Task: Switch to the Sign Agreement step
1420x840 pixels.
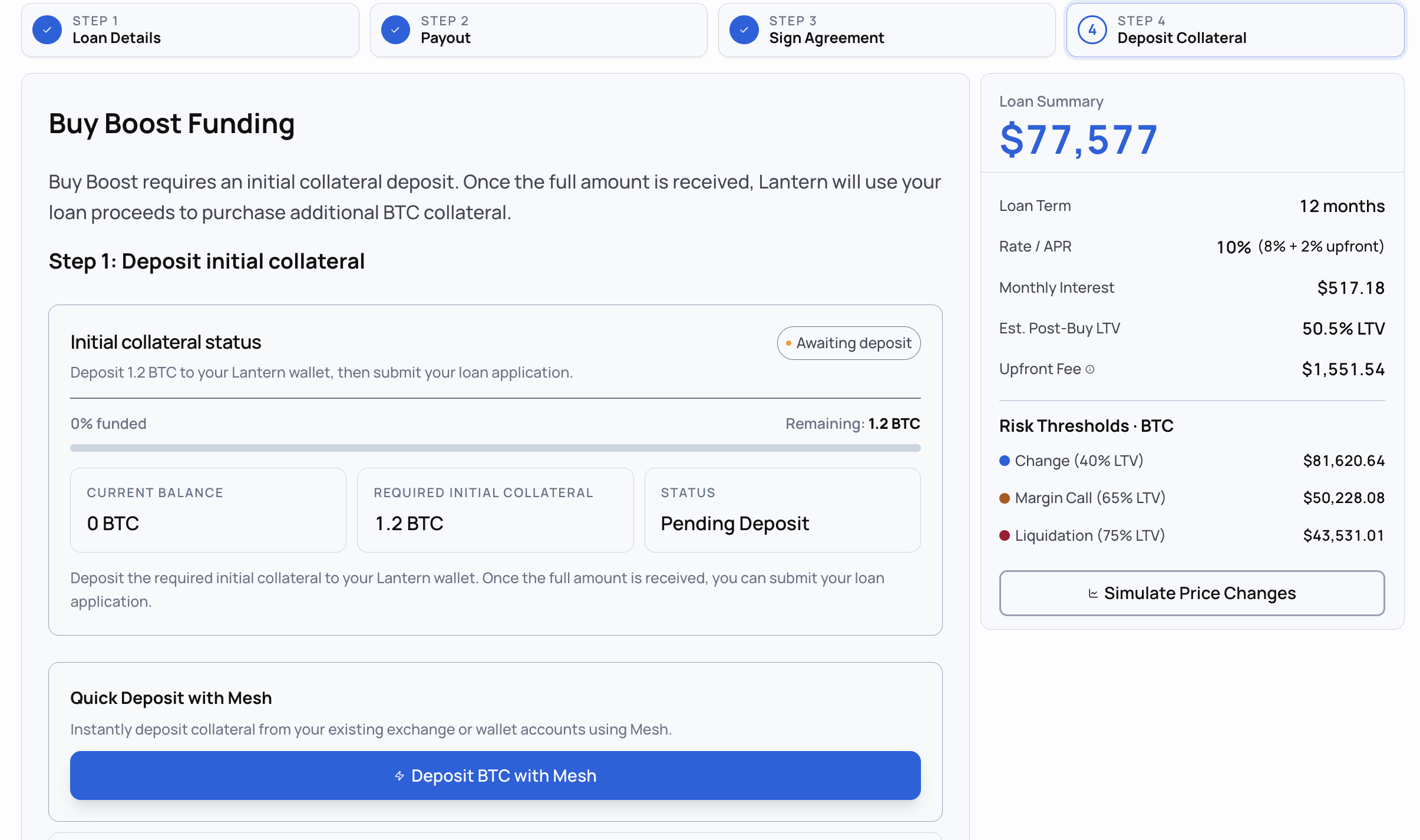Action: [x=887, y=30]
